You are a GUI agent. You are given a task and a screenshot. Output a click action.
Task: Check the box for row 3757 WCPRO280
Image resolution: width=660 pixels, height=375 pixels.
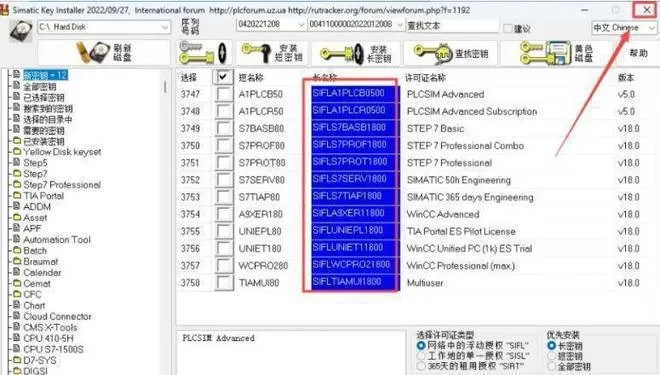point(224,266)
